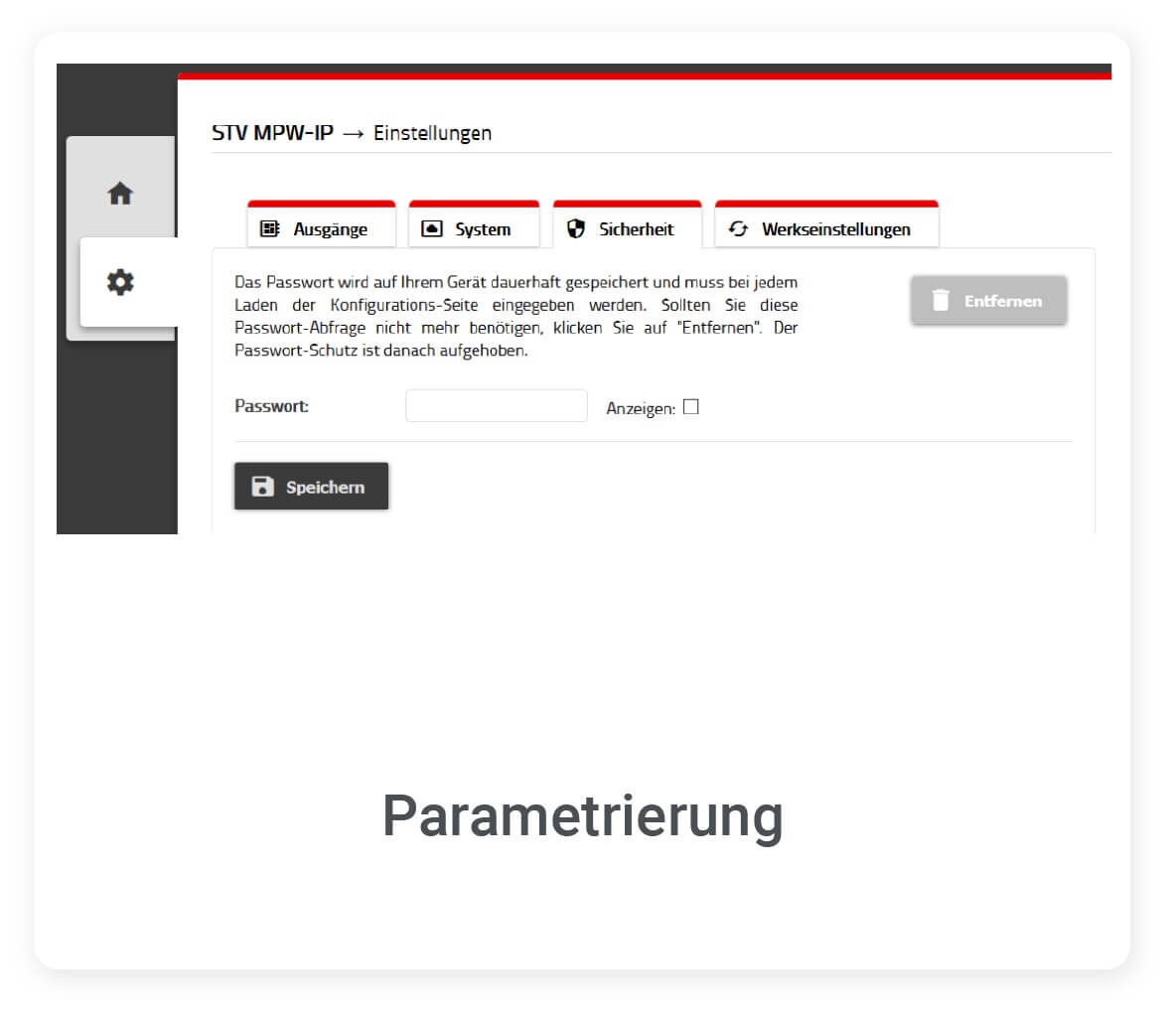Viewport: 1176px width, 1019px height.
Task: Switch to the Ausgänge tab
Action: pos(330,229)
